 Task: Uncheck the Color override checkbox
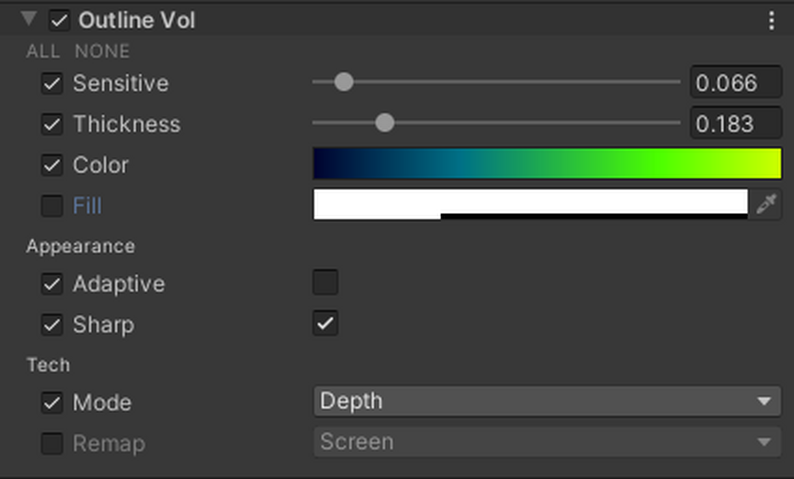click(x=52, y=165)
